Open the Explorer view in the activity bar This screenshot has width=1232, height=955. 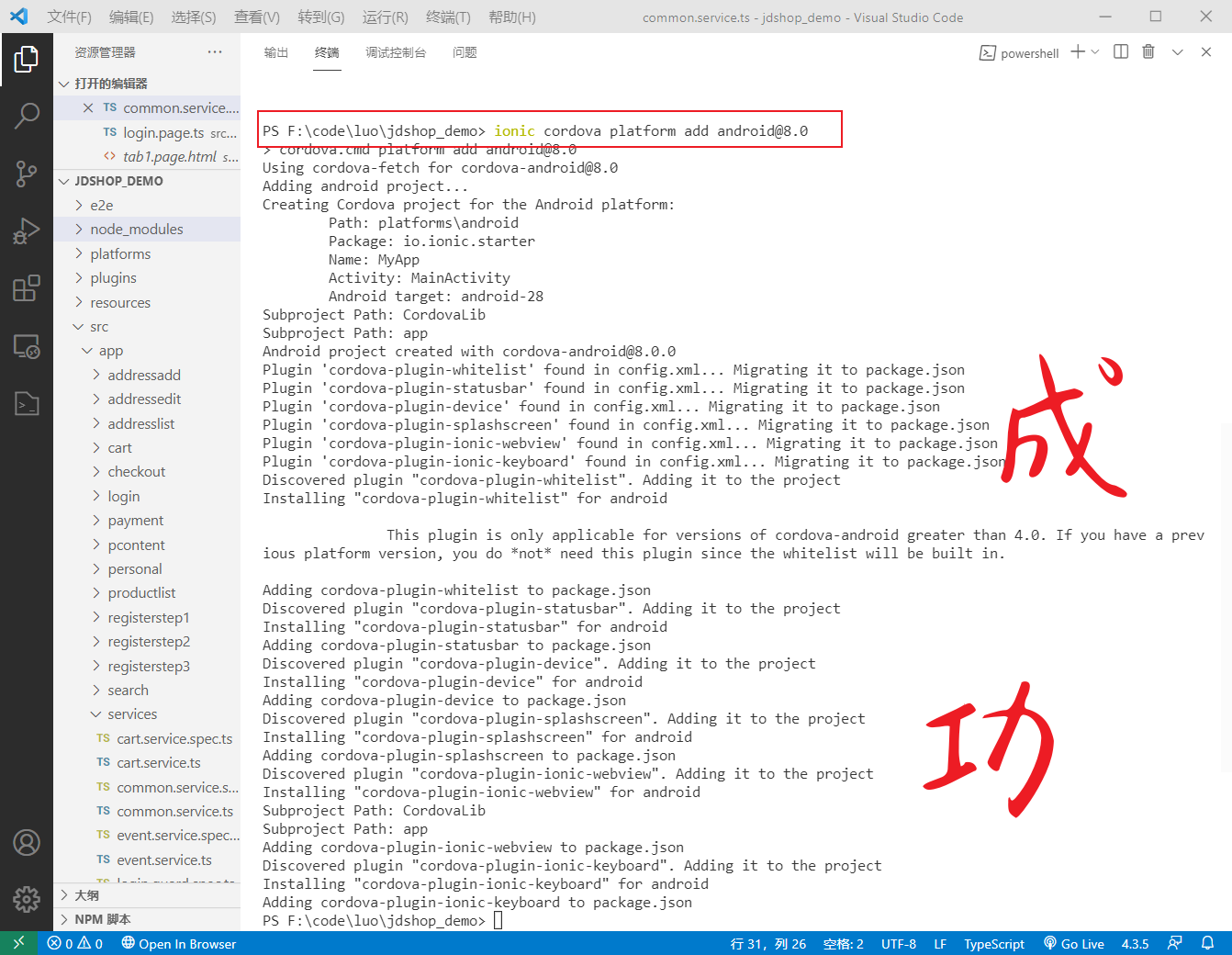click(27, 60)
